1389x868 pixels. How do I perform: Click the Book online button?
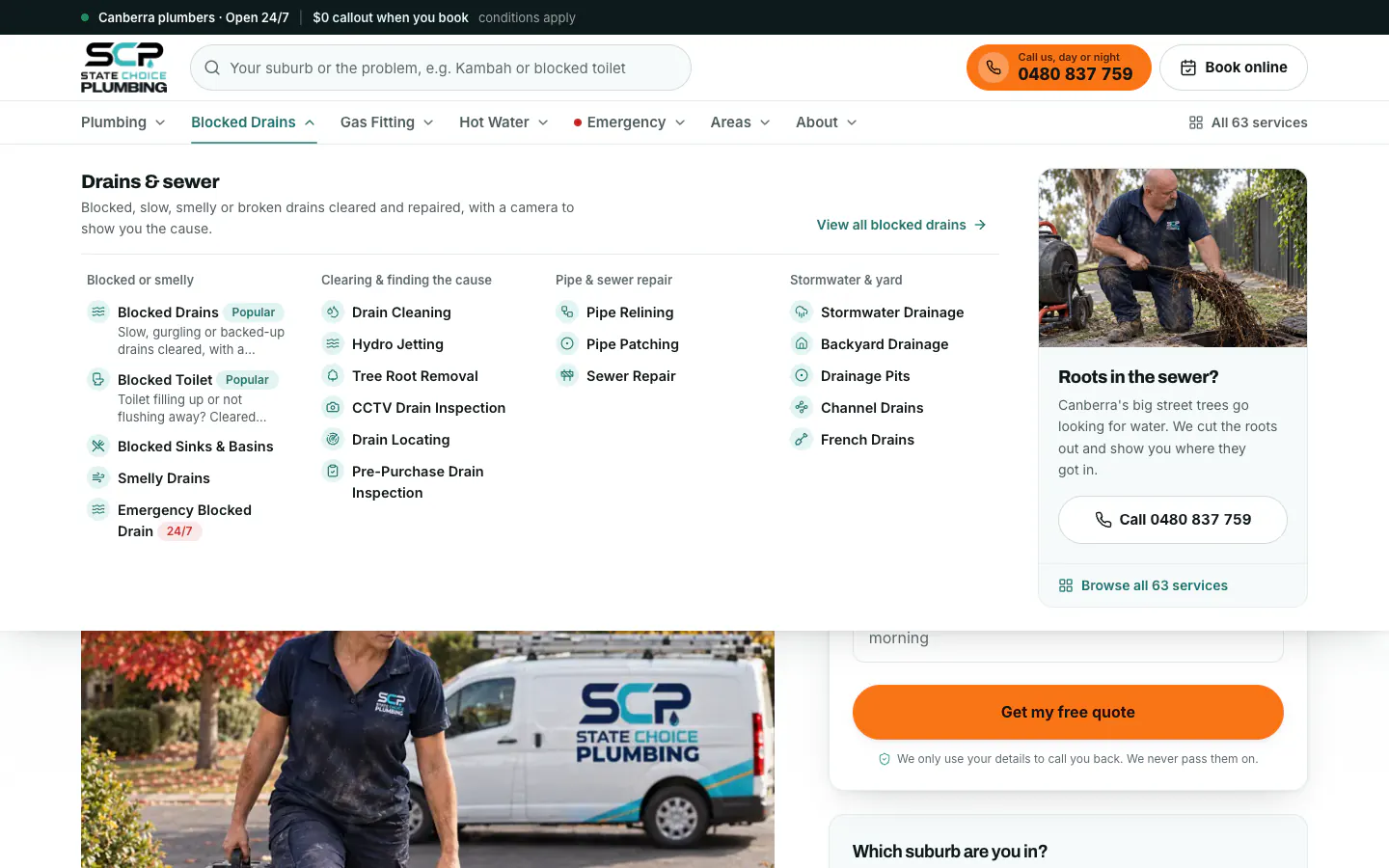point(1234,68)
